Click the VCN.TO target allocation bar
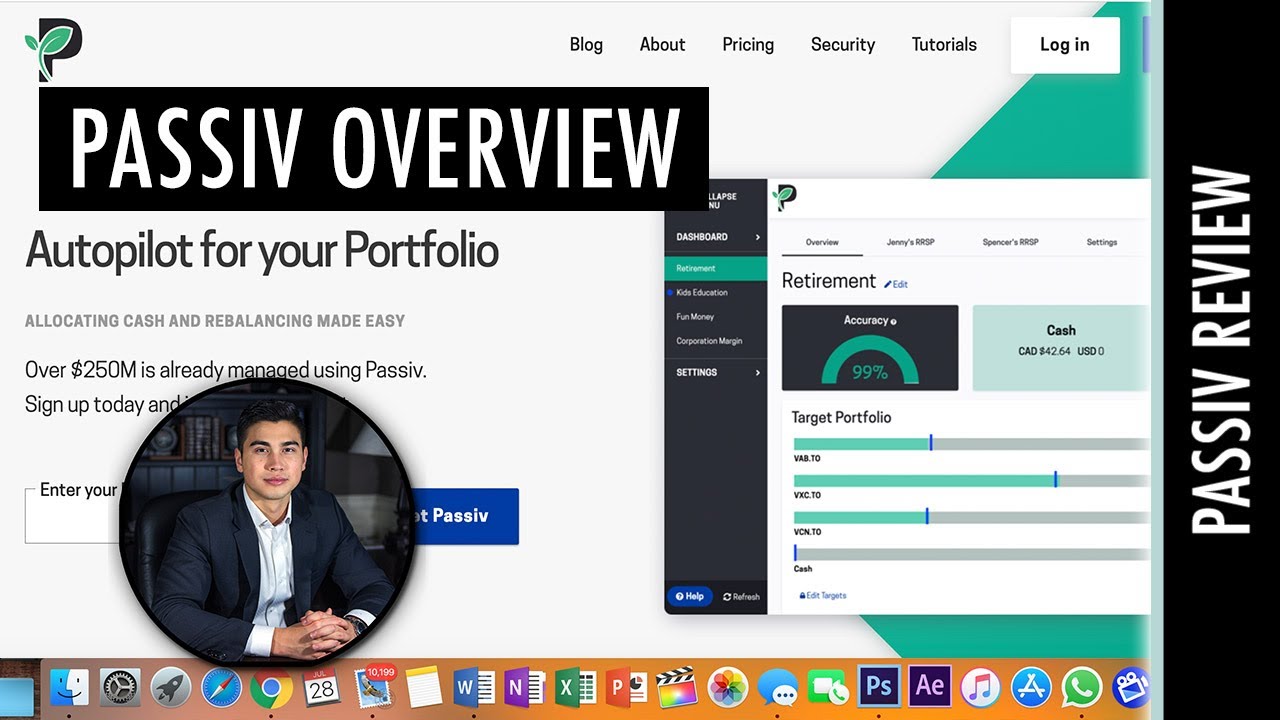 click(971, 517)
